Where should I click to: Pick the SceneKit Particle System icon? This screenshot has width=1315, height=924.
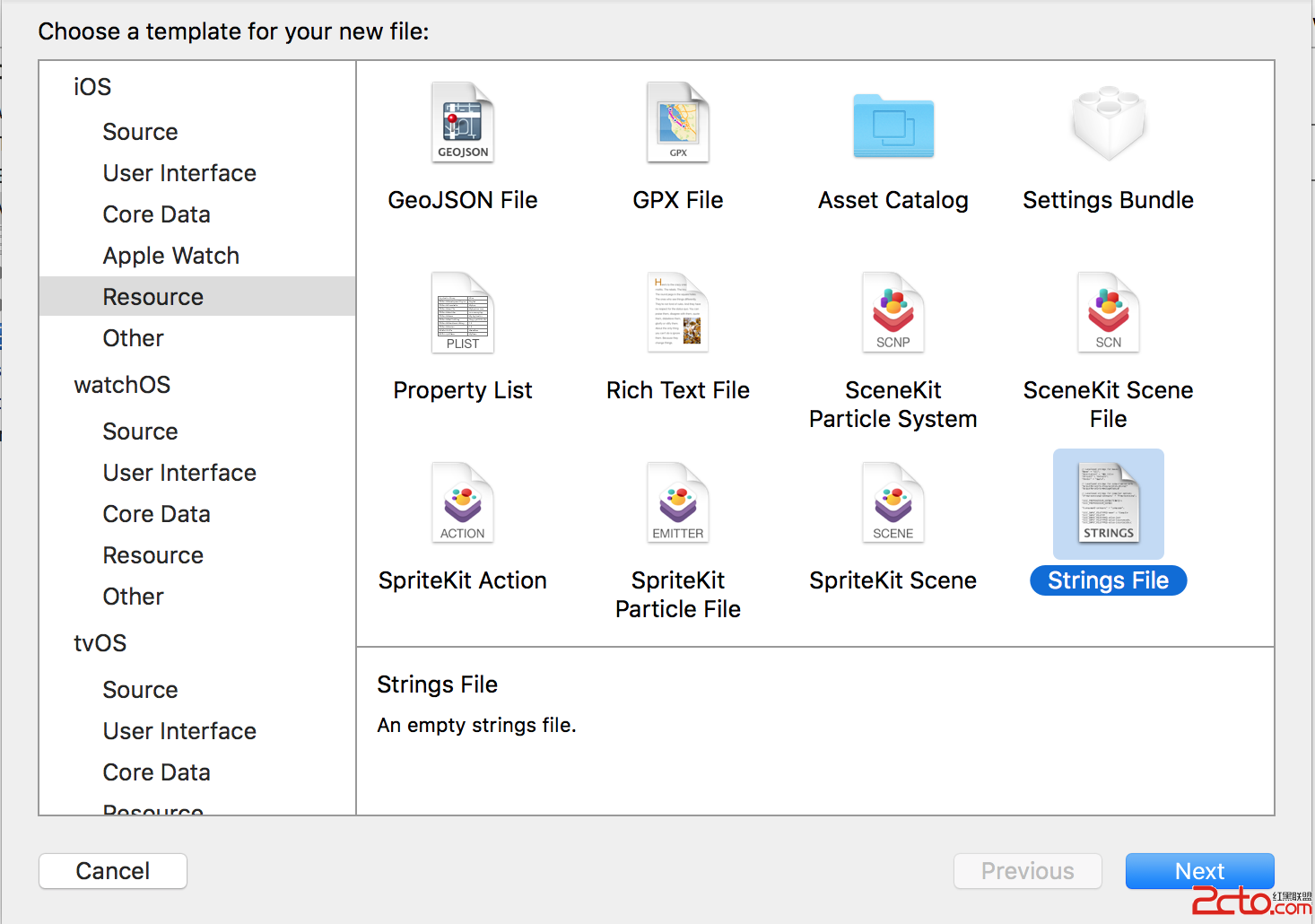(x=893, y=313)
